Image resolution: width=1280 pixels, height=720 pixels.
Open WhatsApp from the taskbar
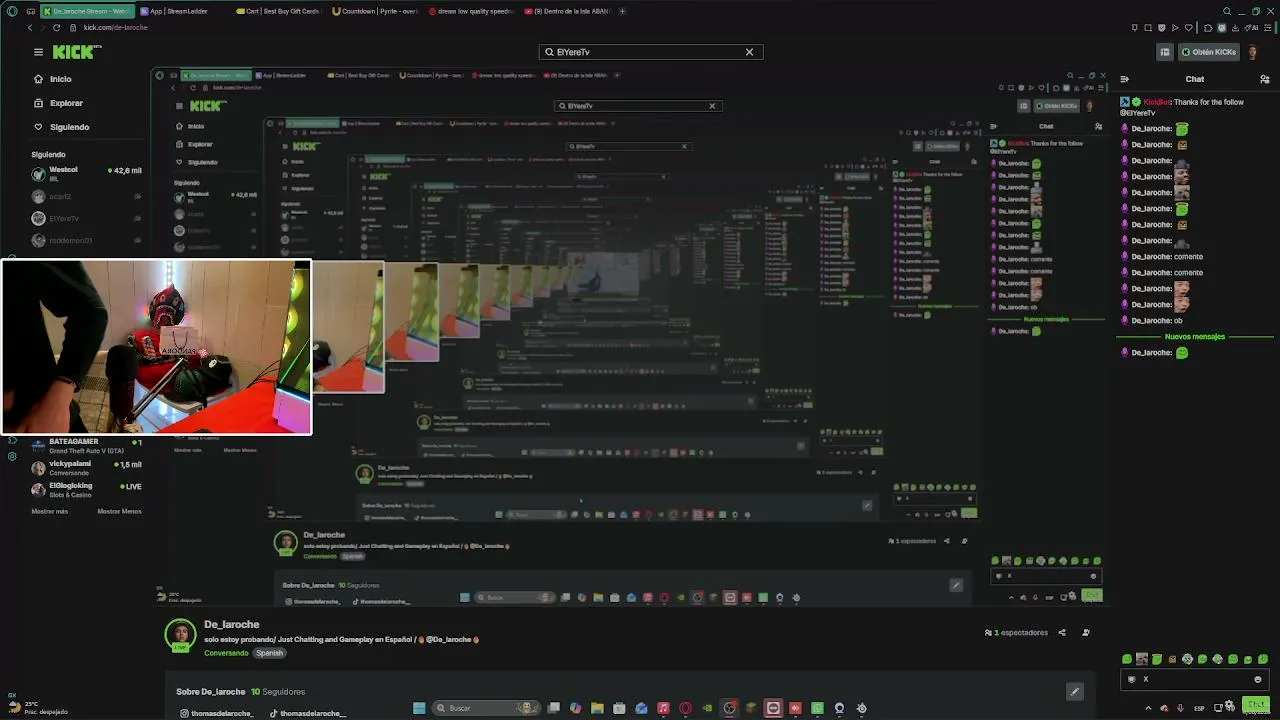[817, 708]
